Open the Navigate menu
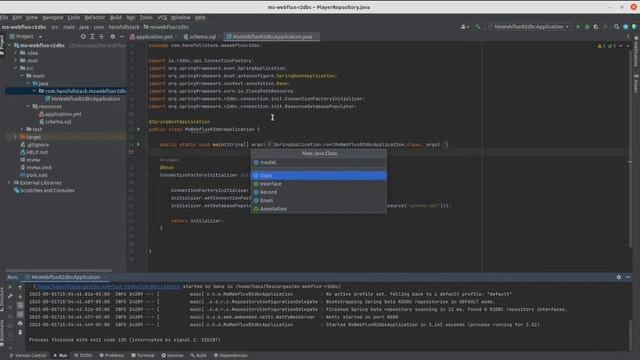Screen dimensions: 640x360 [53, 18]
